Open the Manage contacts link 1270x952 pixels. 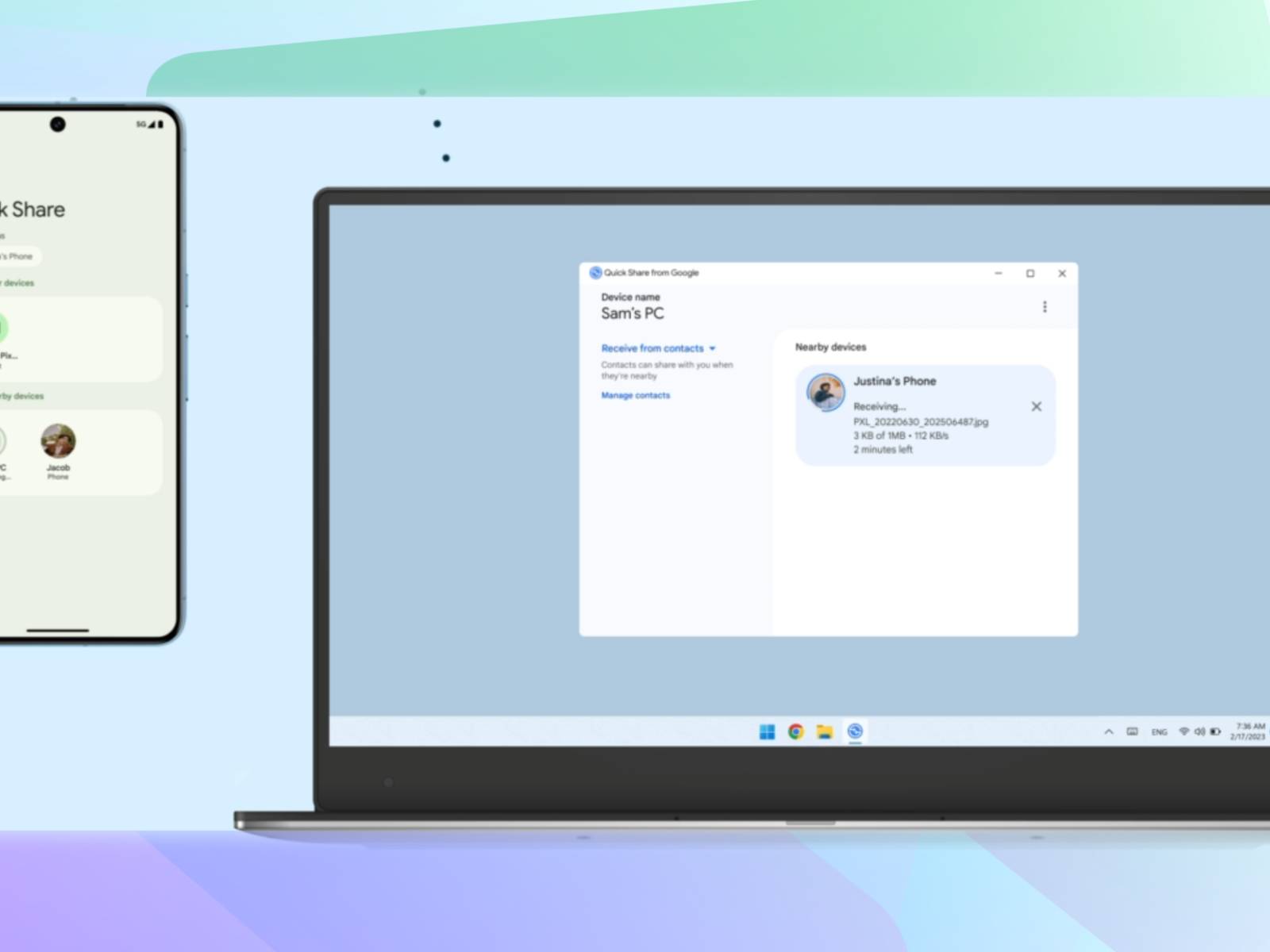(x=635, y=395)
